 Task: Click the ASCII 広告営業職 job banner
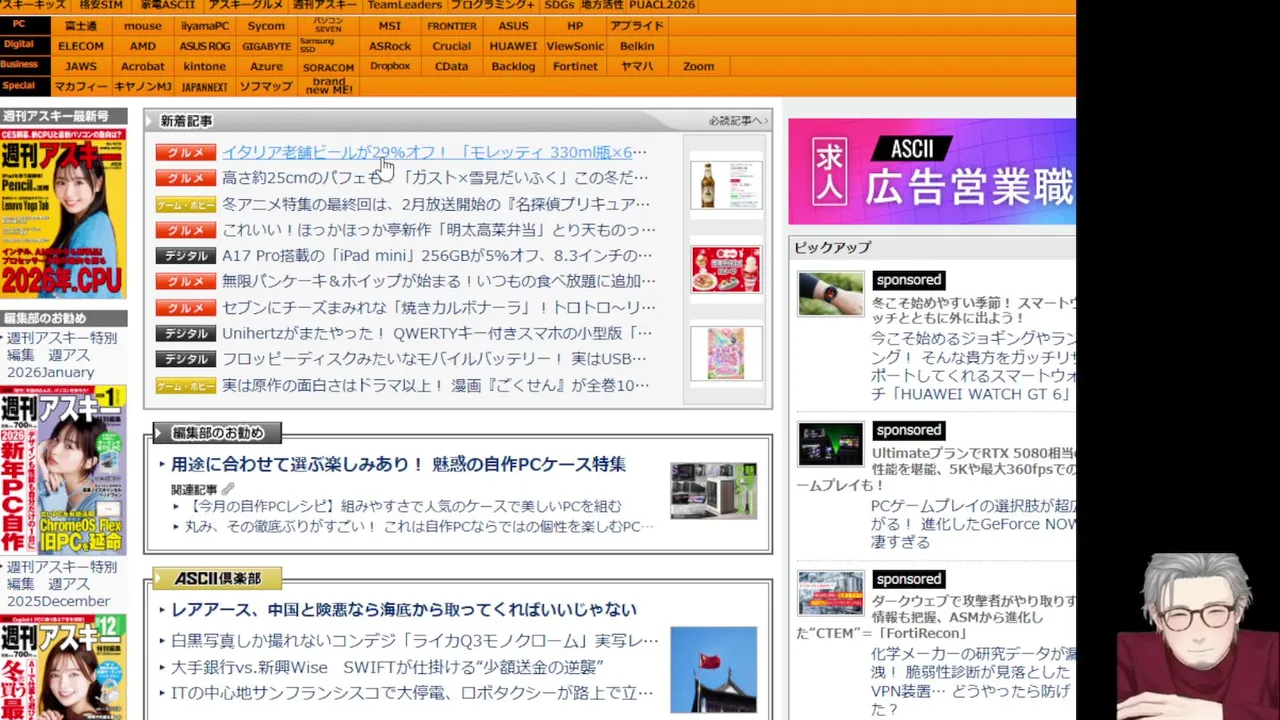(x=931, y=172)
